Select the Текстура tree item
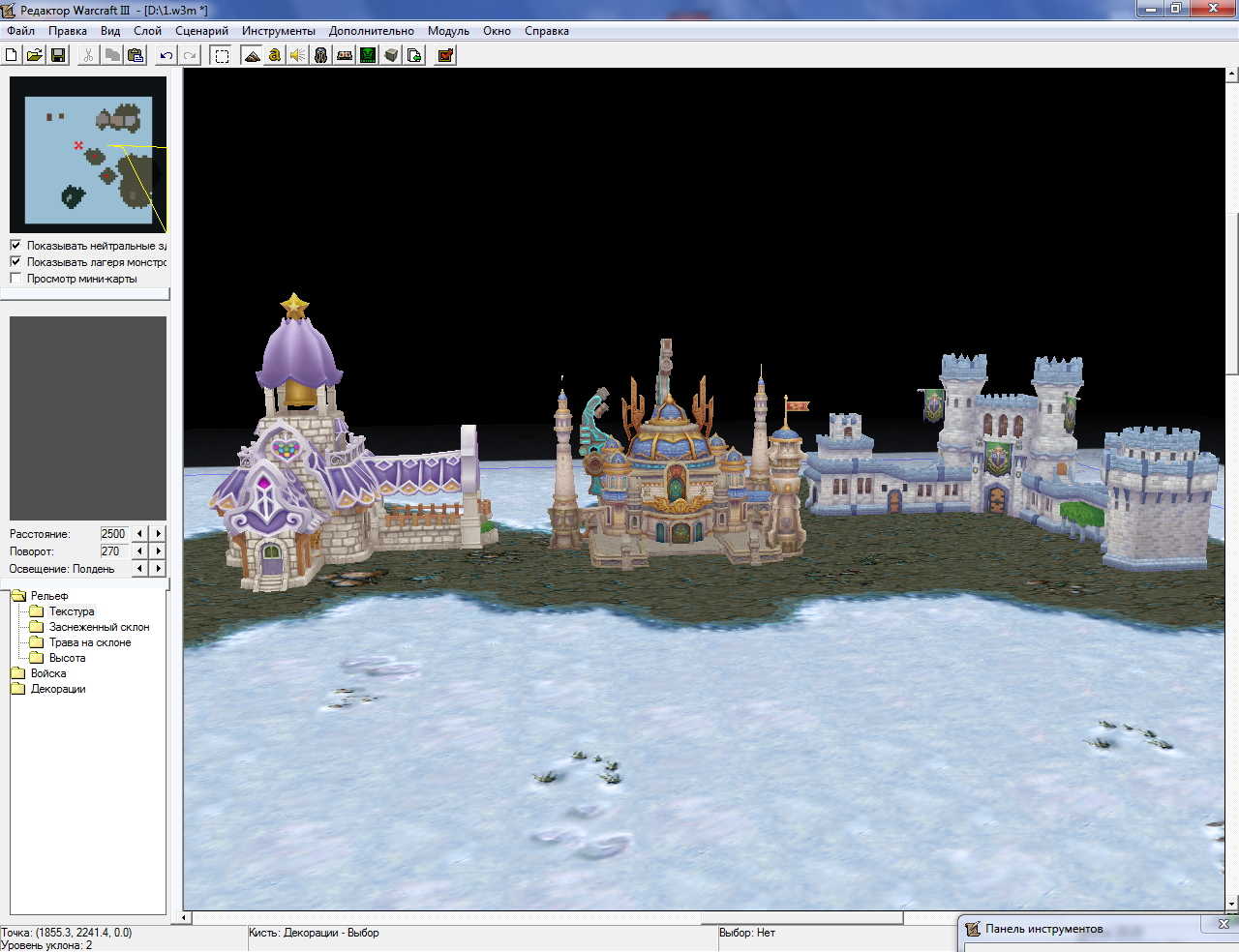 click(x=72, y=611)
